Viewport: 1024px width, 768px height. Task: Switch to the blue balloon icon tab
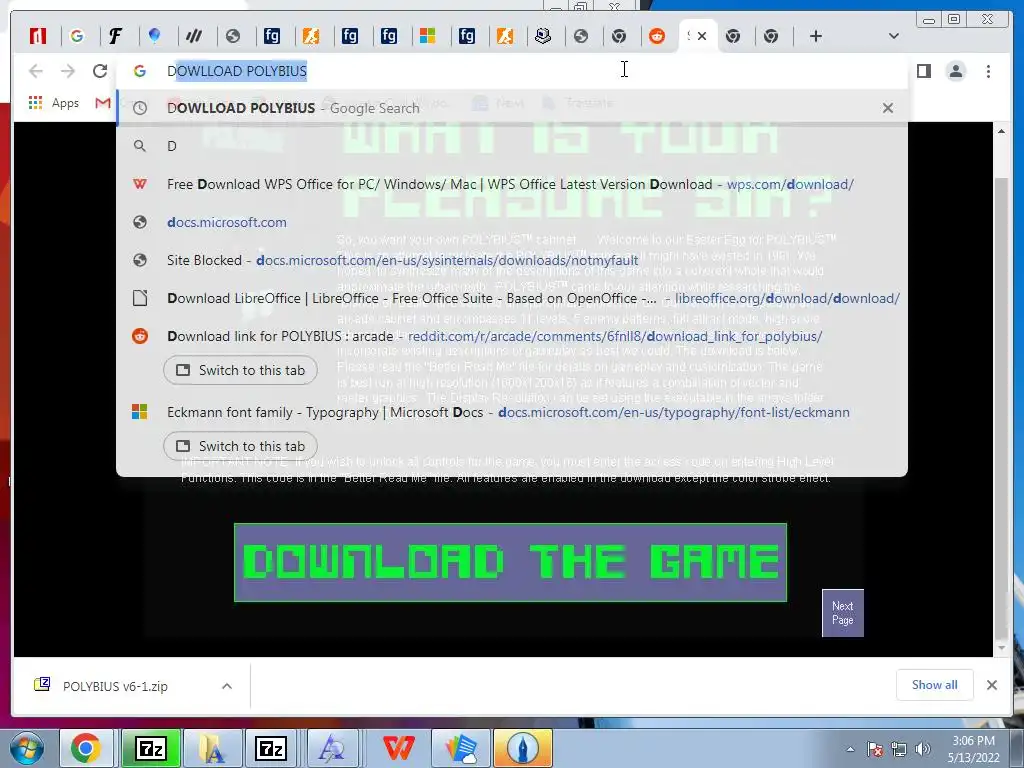pyautogui.click(x=155, y=36)
